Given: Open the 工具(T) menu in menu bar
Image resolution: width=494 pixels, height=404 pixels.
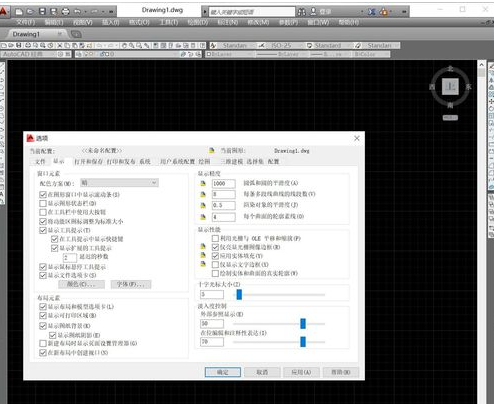Looking at the screenshot, I should (x=169, y=22).
